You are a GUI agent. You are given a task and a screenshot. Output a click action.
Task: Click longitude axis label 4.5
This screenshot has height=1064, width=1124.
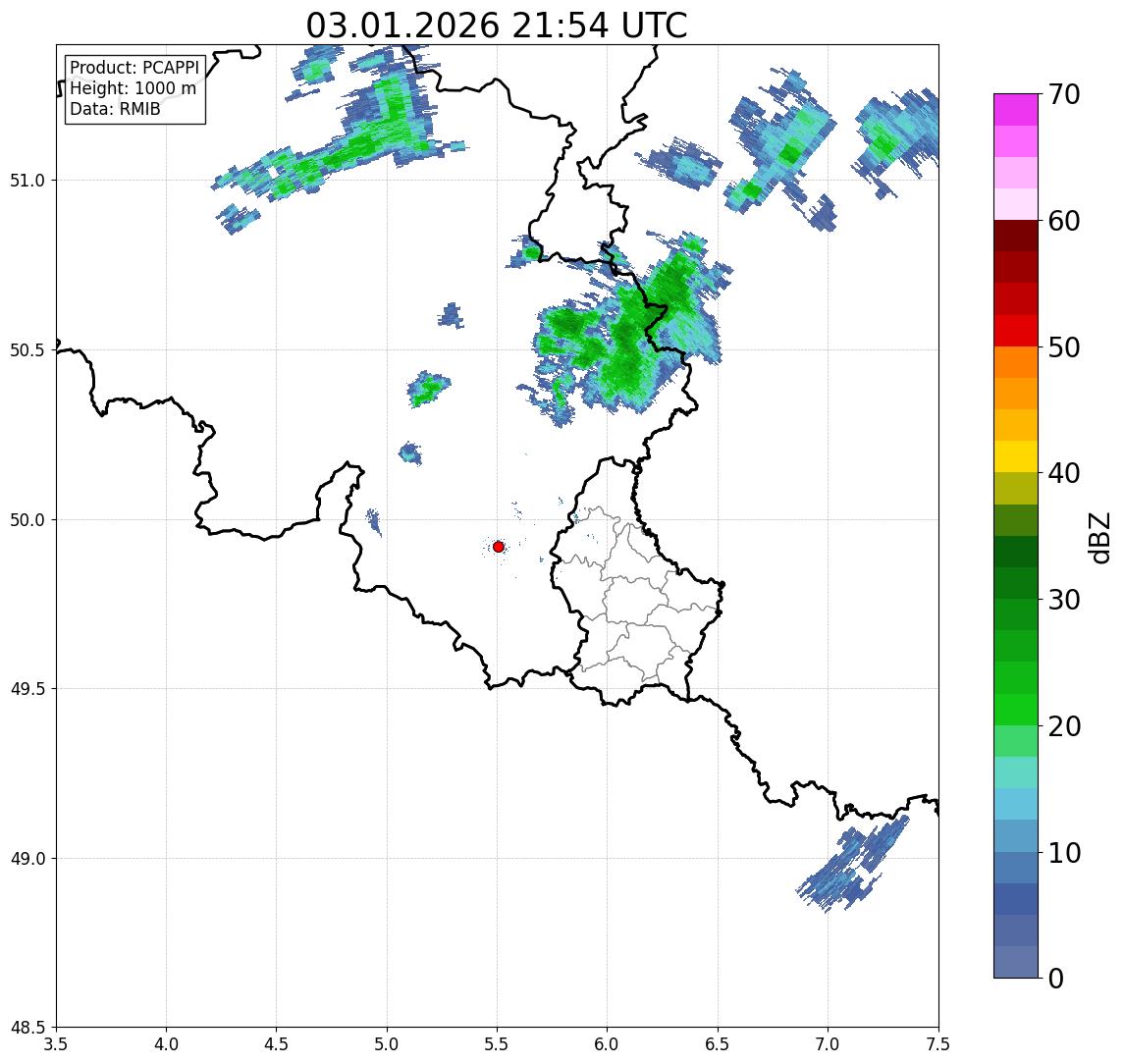(277, 1044)
